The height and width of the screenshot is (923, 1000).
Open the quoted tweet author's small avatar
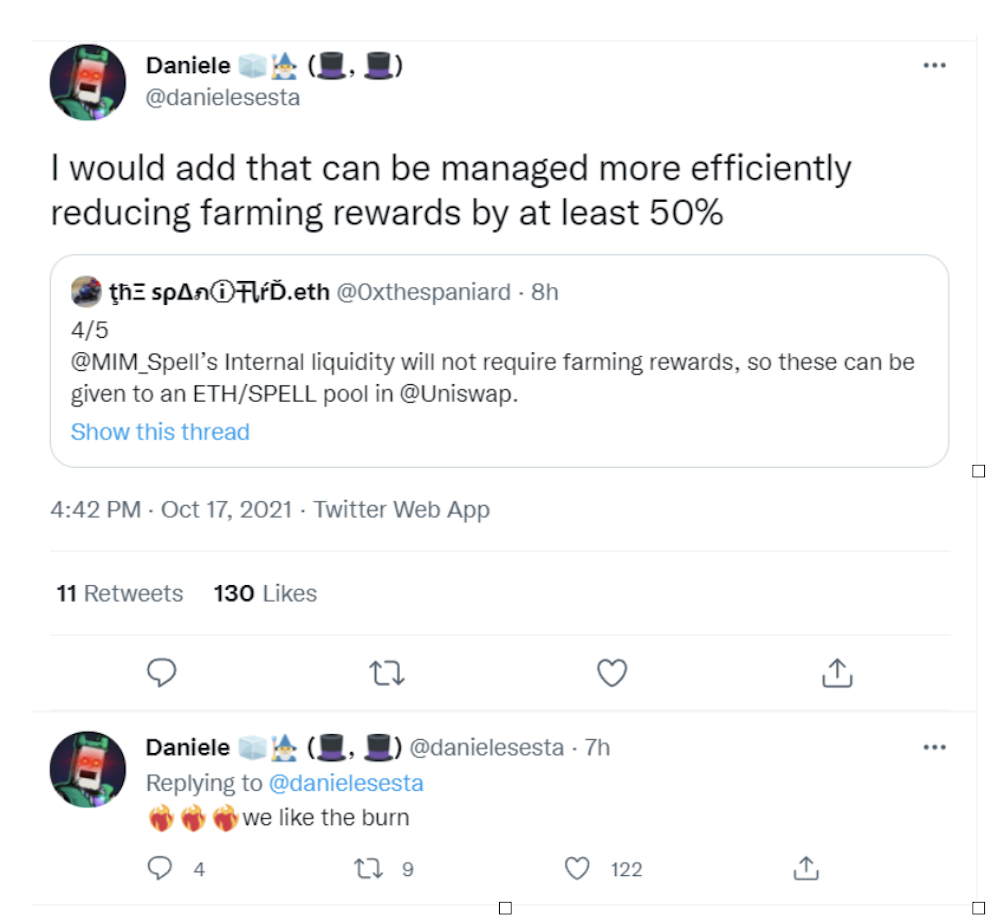pos(86,292)
